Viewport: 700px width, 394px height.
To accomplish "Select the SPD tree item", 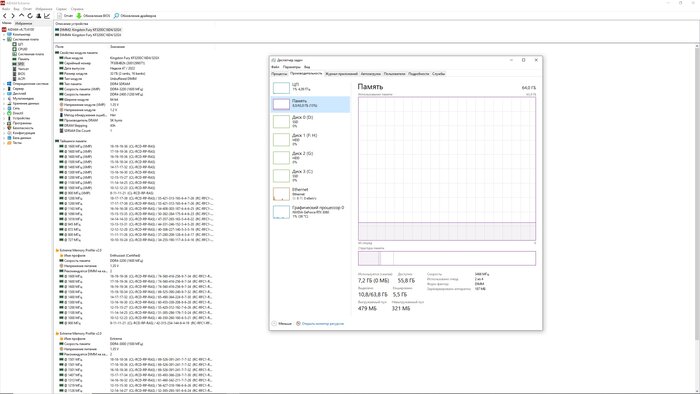I will [x=18, y=64].
